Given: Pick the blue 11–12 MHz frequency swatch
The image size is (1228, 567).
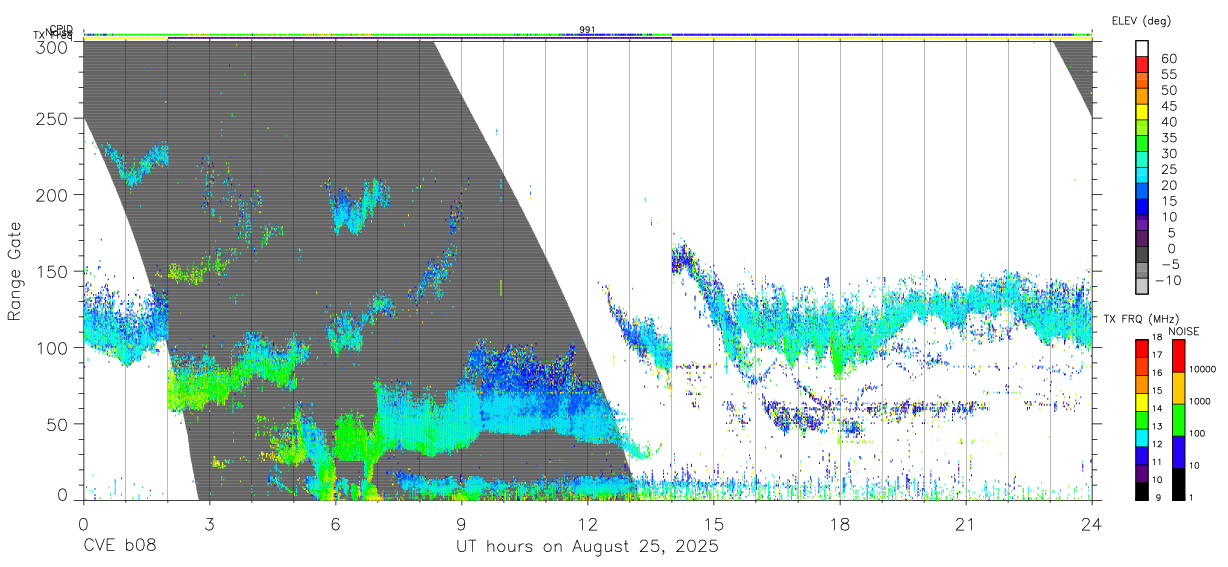Looking at the screenshot, I should pos(1143,455).
